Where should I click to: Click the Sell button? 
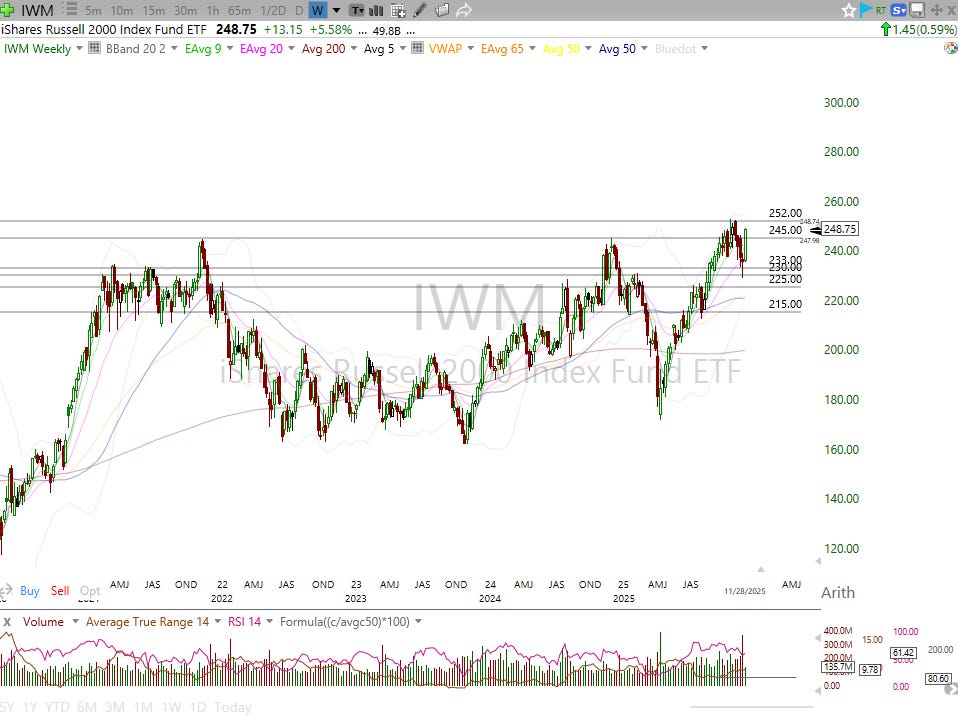coord(60,591)
